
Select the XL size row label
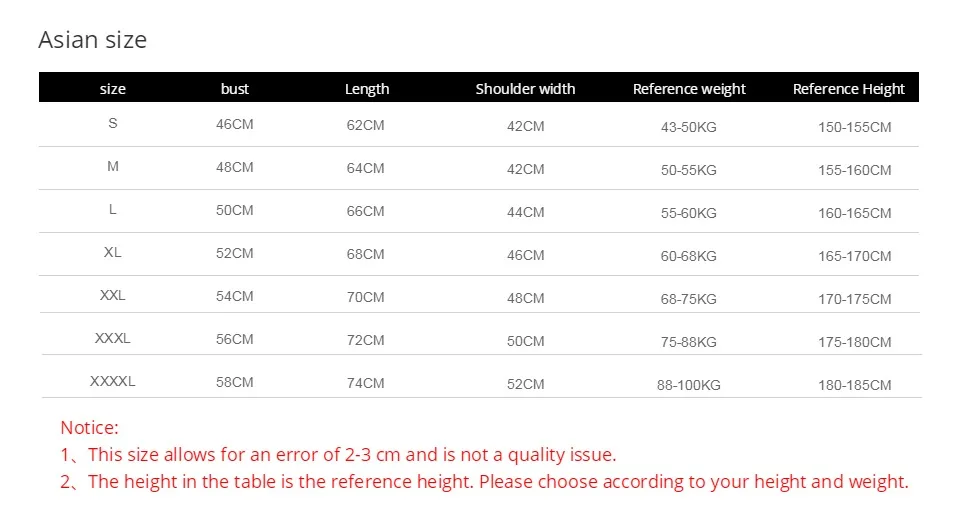click(112, 252)
